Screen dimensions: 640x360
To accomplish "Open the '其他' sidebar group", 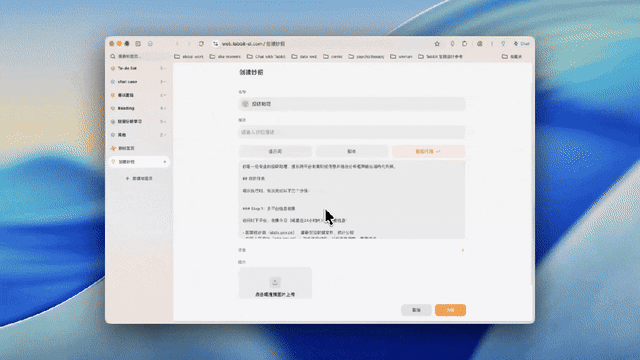I will pos(139,135).
